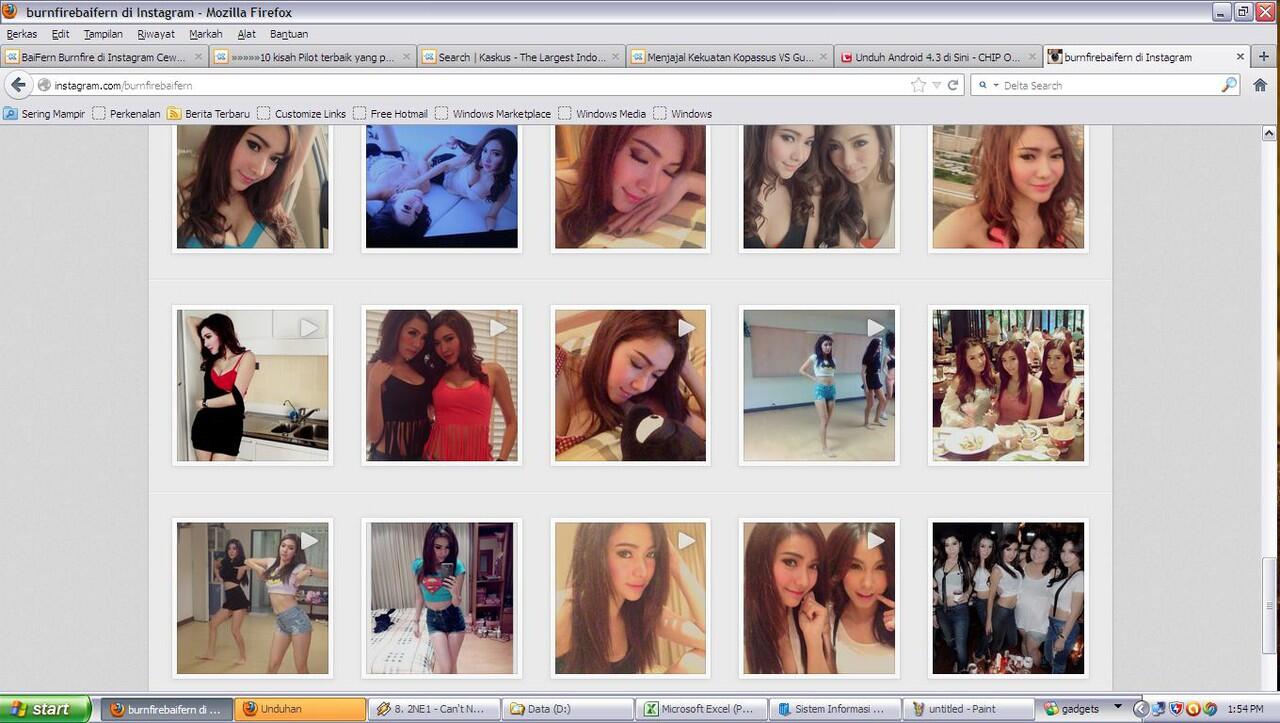Viewport: 1280px width, 723px height.
Task: Open the Riwayat menu
Action: [156, 34]
